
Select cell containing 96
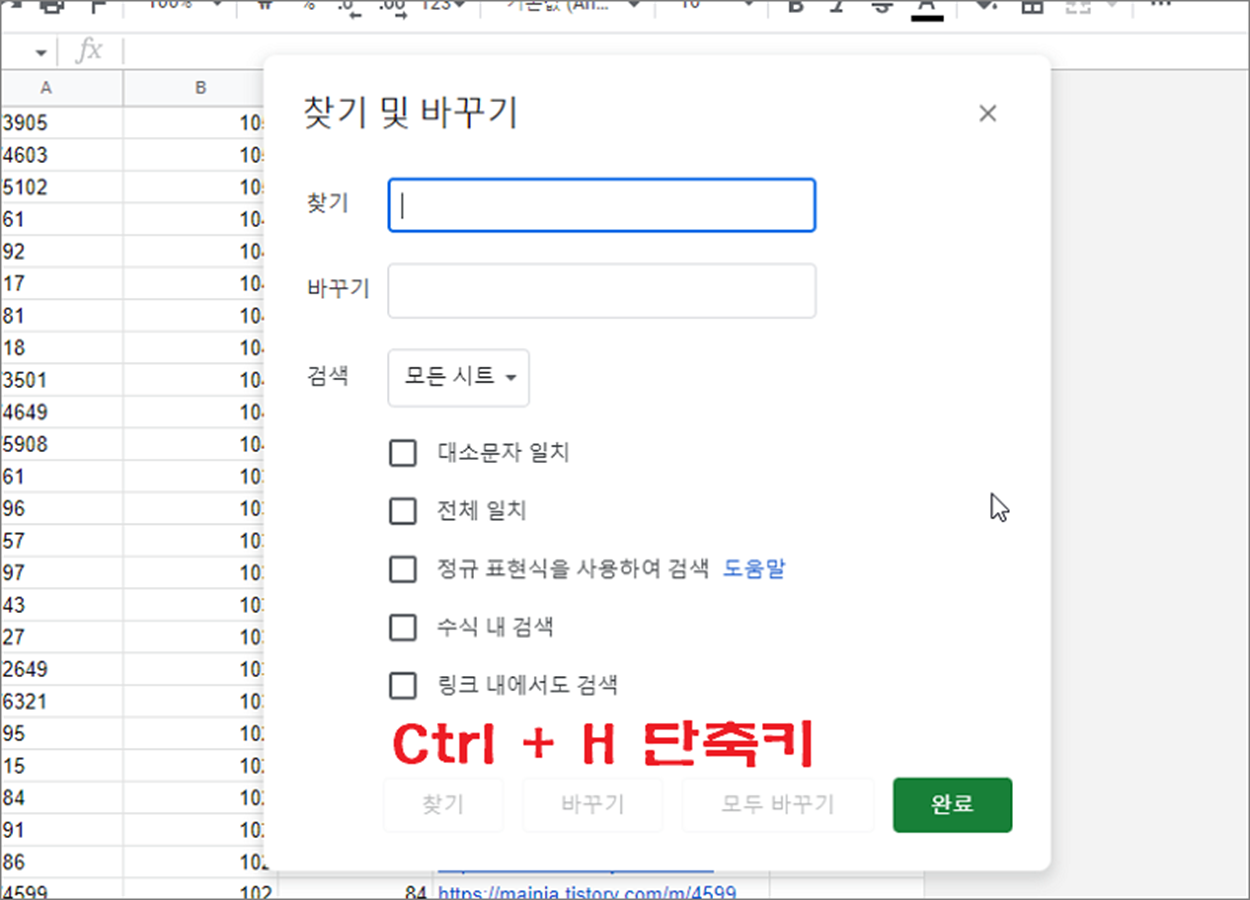[62, 509]
